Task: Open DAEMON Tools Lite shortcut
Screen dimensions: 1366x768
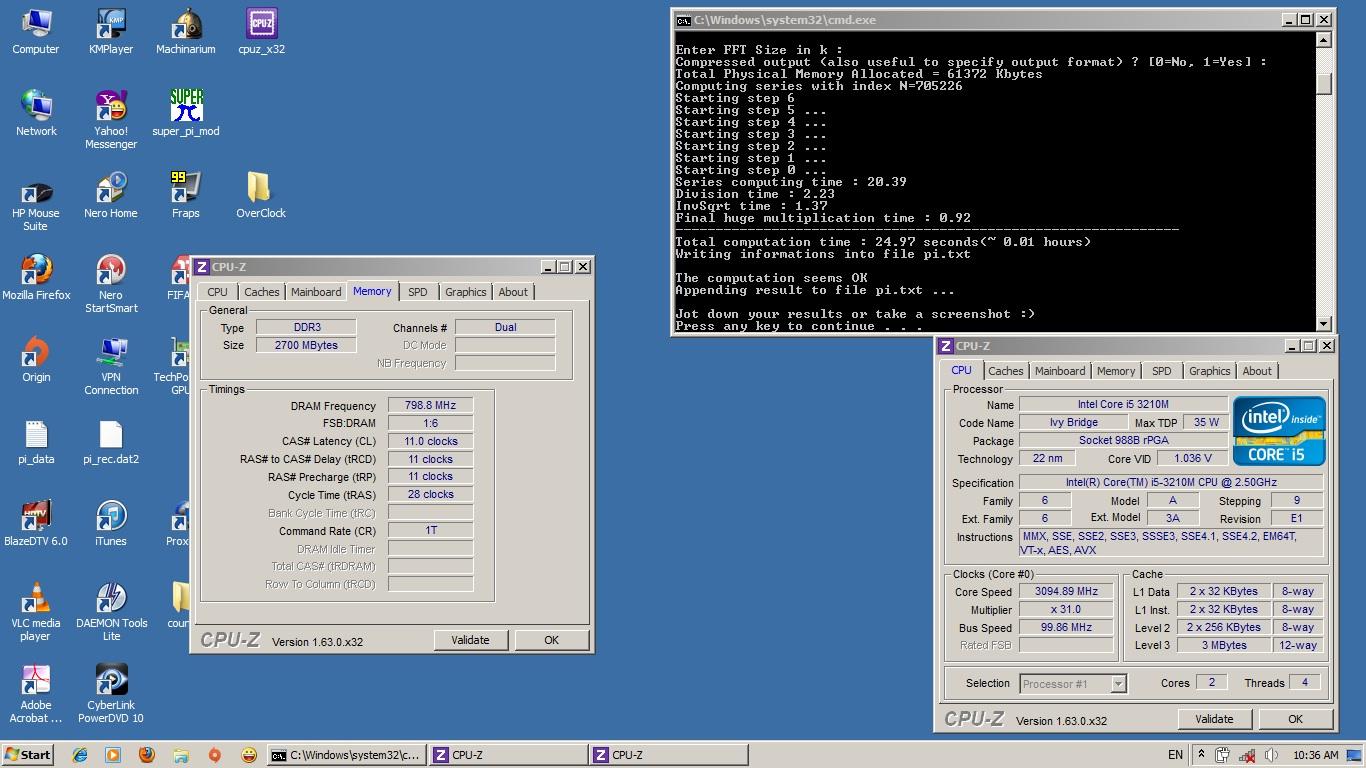Action: pos(111,612)
